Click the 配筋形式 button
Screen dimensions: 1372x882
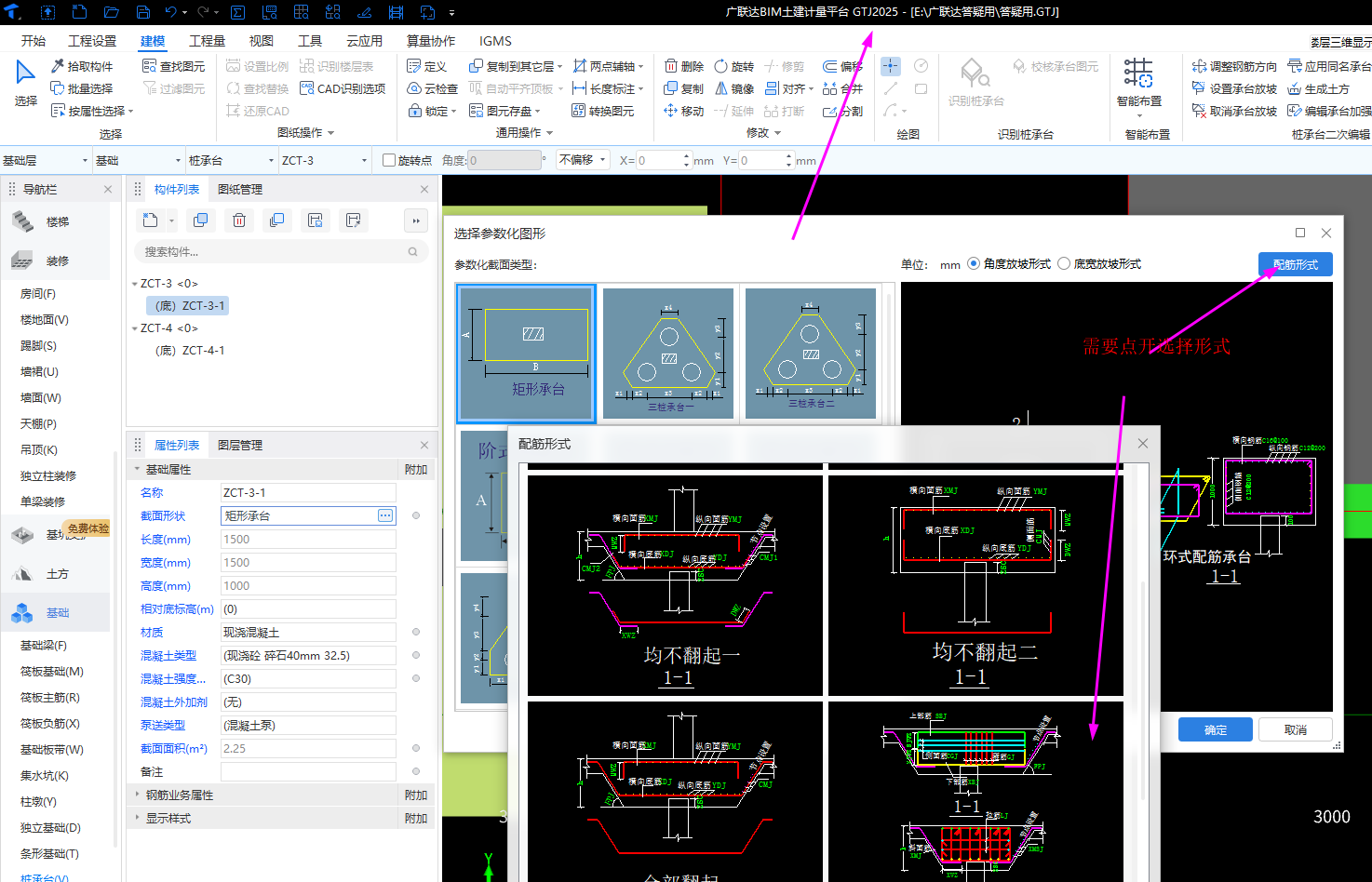1296,264
